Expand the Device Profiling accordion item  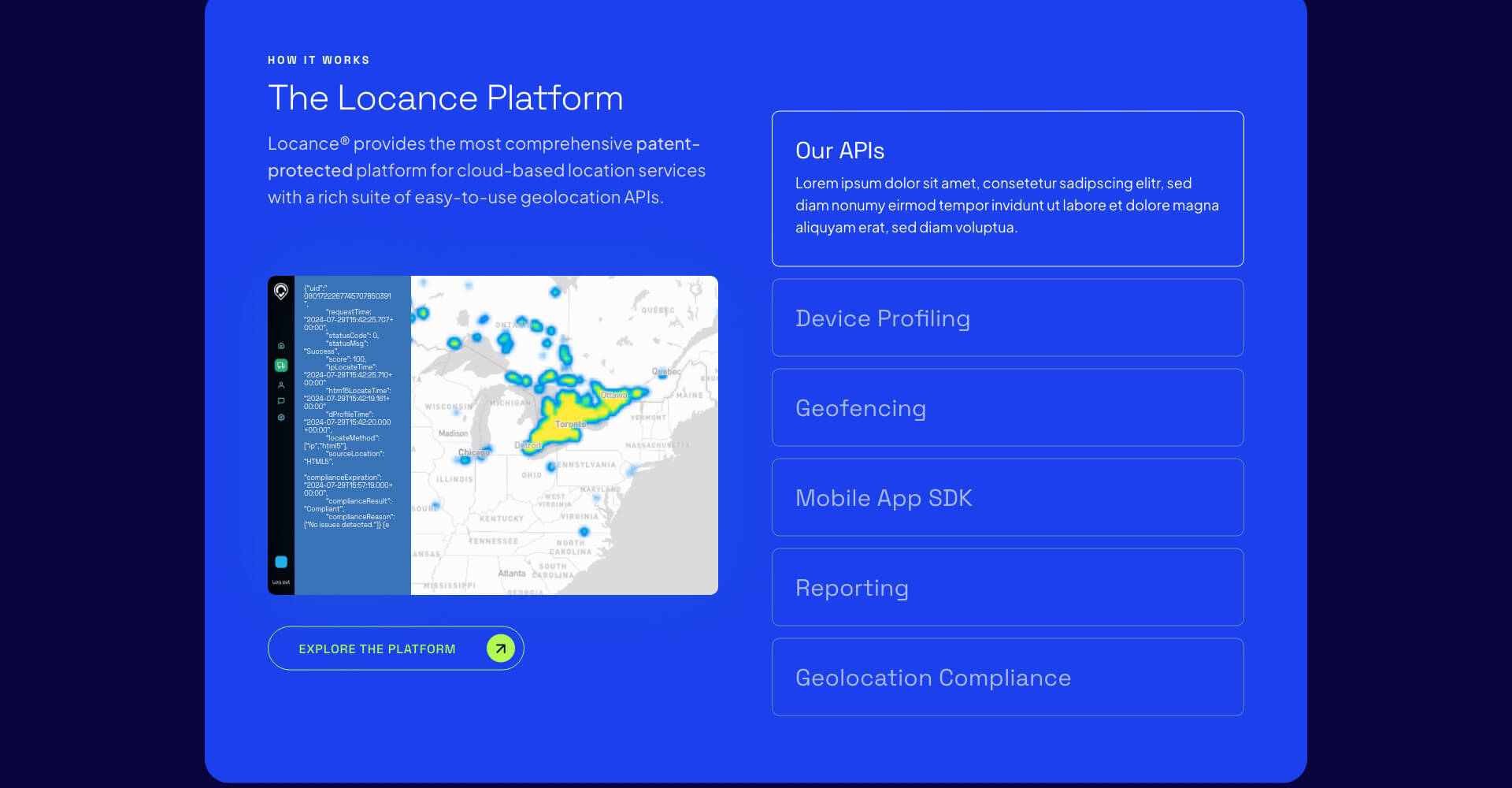pyautogui.click(x=1007, y=318)
